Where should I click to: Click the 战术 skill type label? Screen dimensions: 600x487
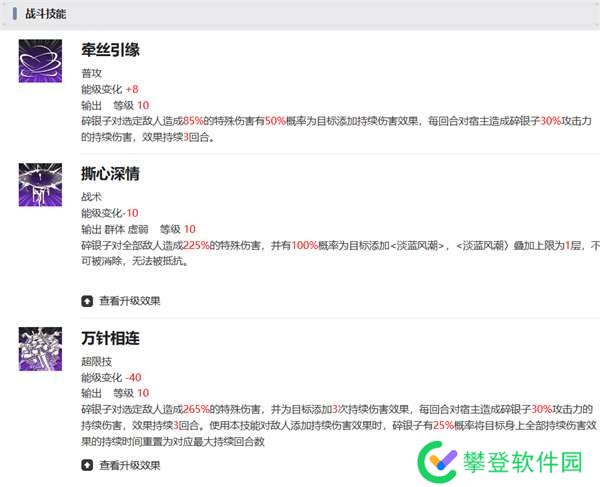[x=91, y=198]
